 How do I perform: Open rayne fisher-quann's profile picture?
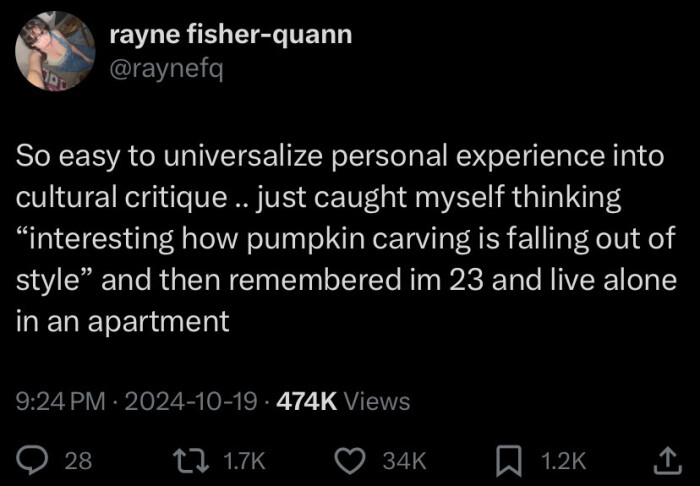tap(54, 51)
